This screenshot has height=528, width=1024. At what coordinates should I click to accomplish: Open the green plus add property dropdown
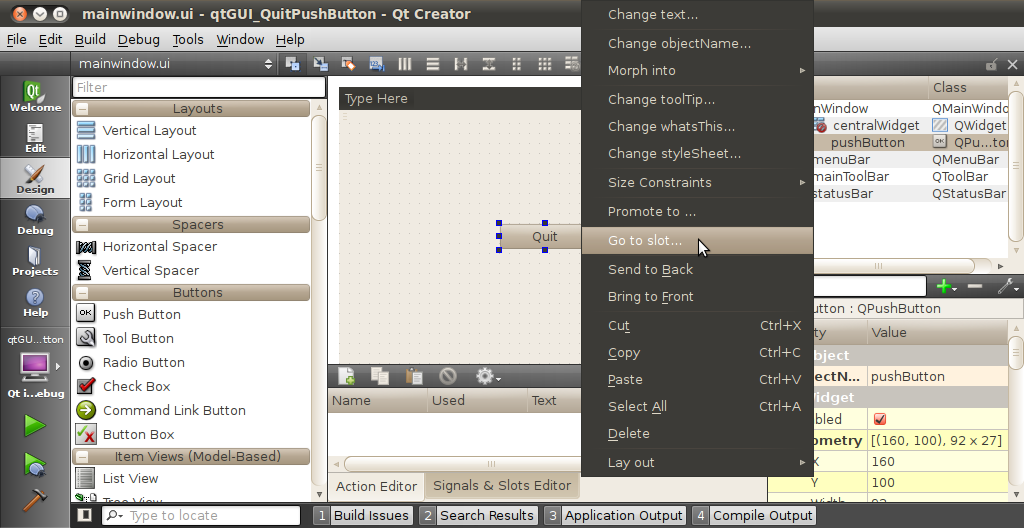click(946, 286)
